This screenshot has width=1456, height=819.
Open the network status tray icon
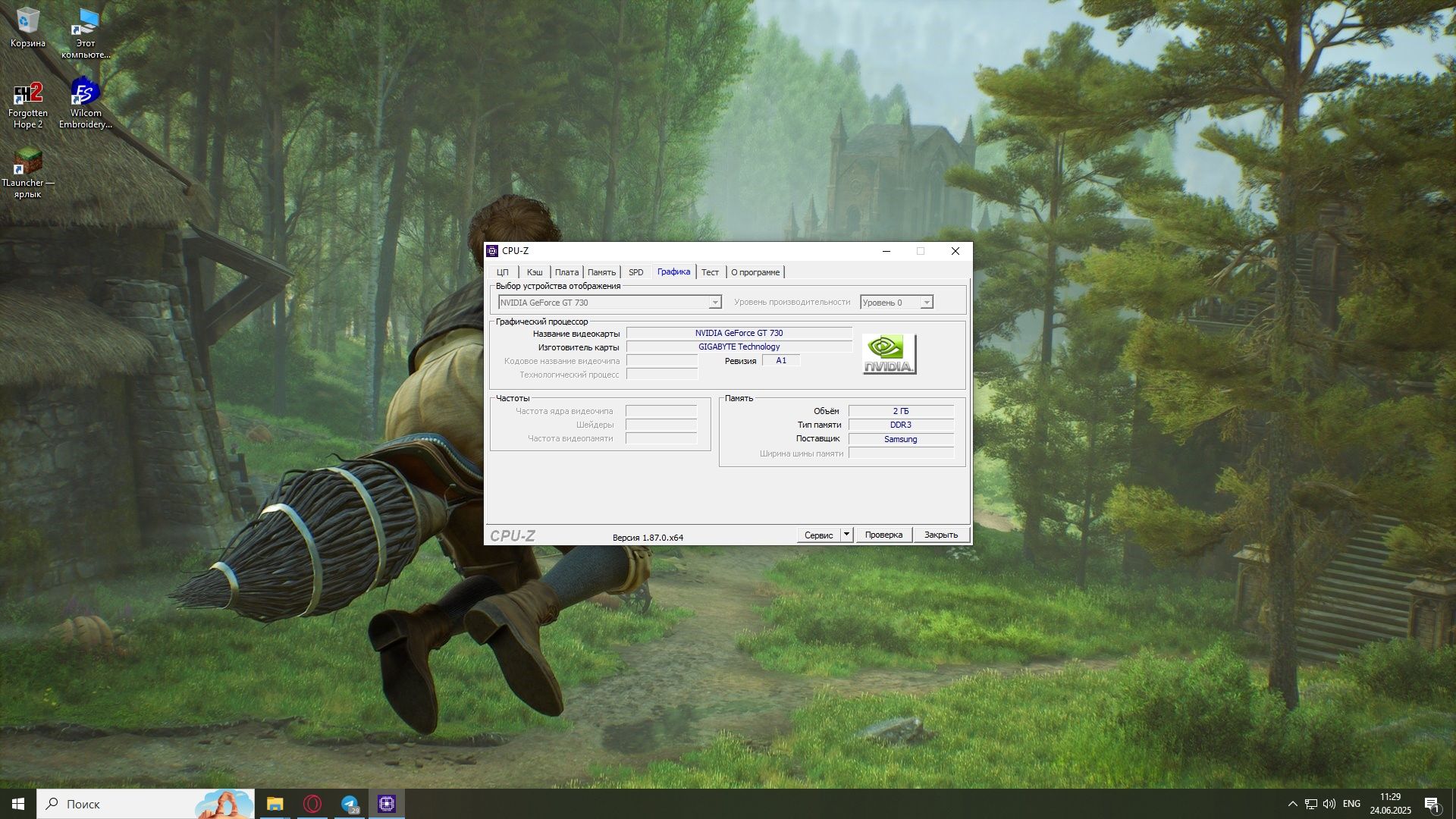point(1310,804)
